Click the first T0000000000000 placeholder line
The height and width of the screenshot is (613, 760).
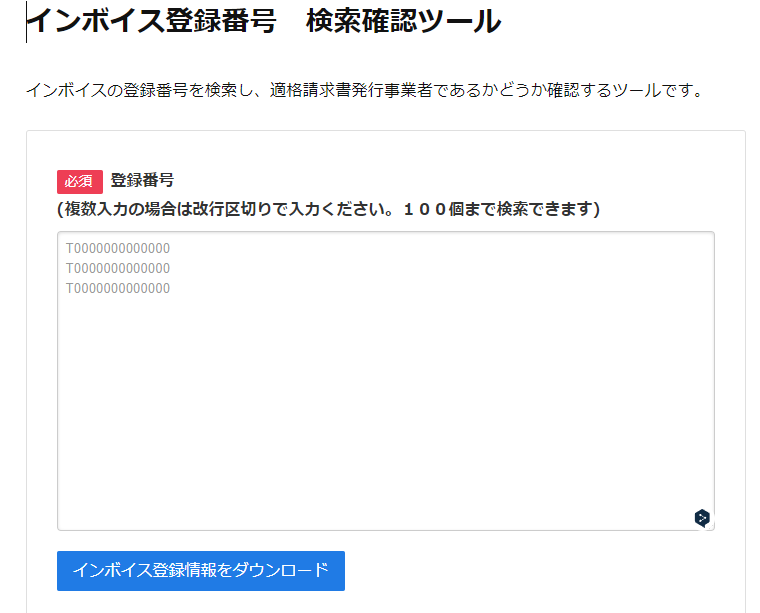click(x=118, y=248)
